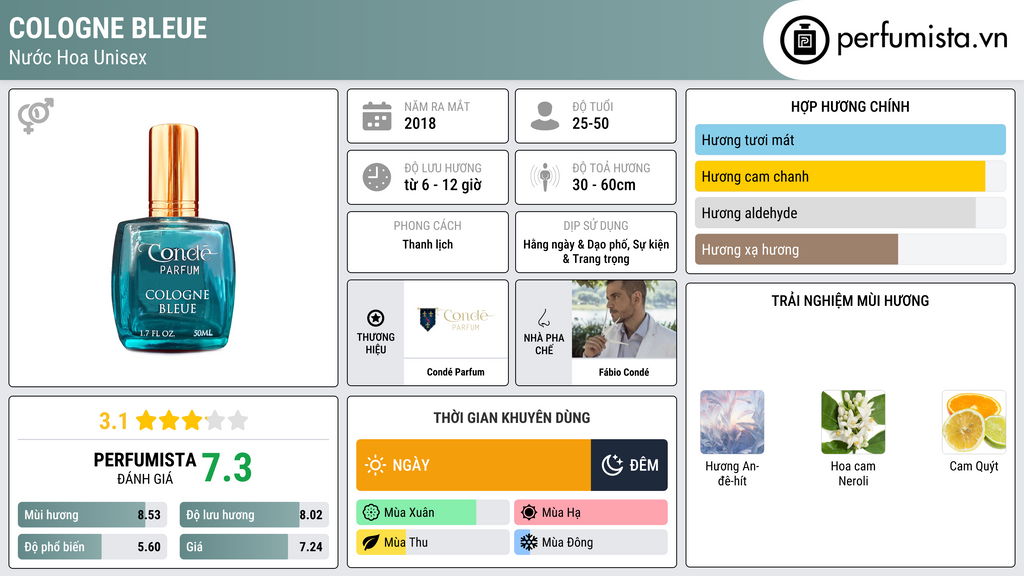Click the Fábio Condé name label
Image resolution: width=1024 pixels, height=576 pixels.
(x=624, y=372)
